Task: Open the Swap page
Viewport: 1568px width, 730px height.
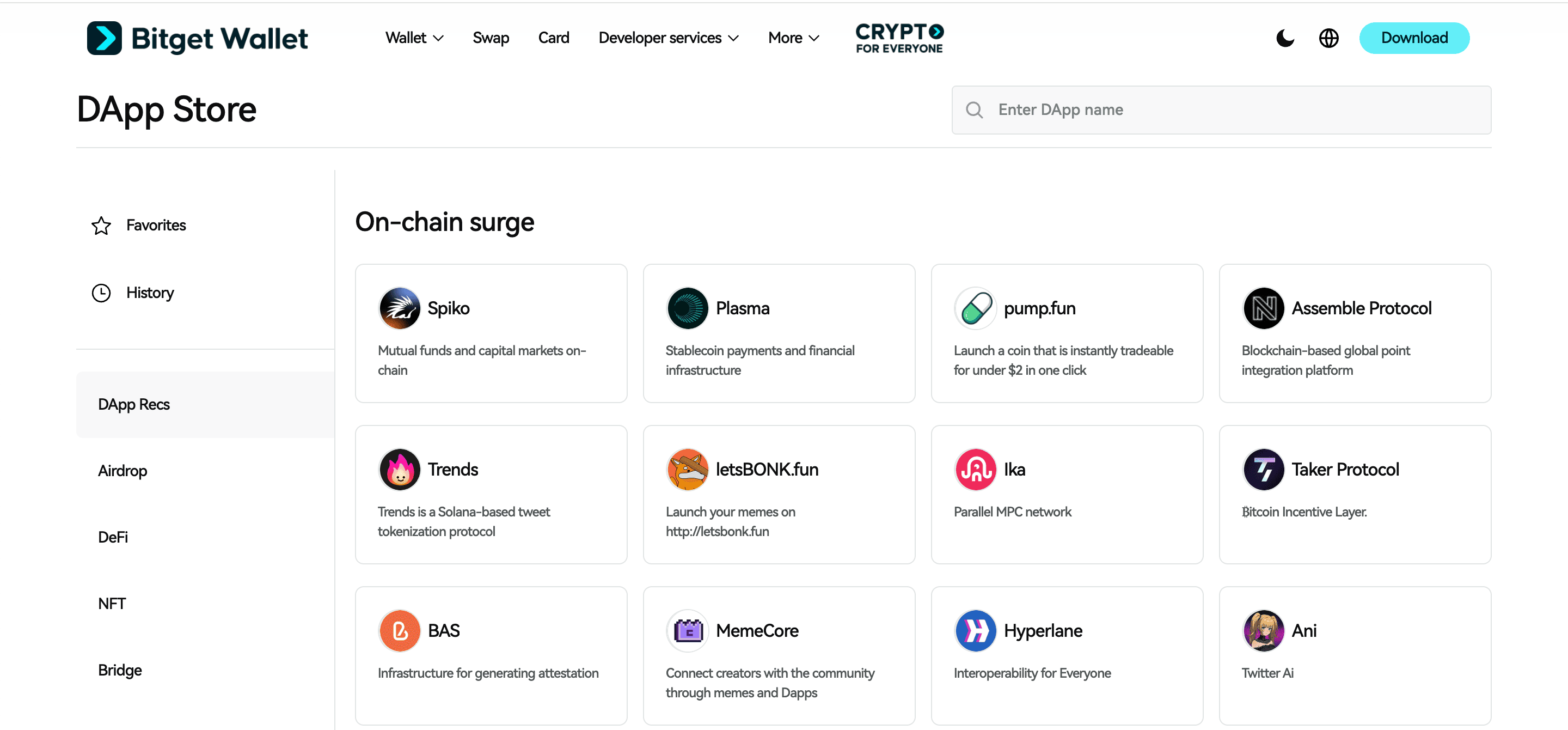Action: point(491,38)
